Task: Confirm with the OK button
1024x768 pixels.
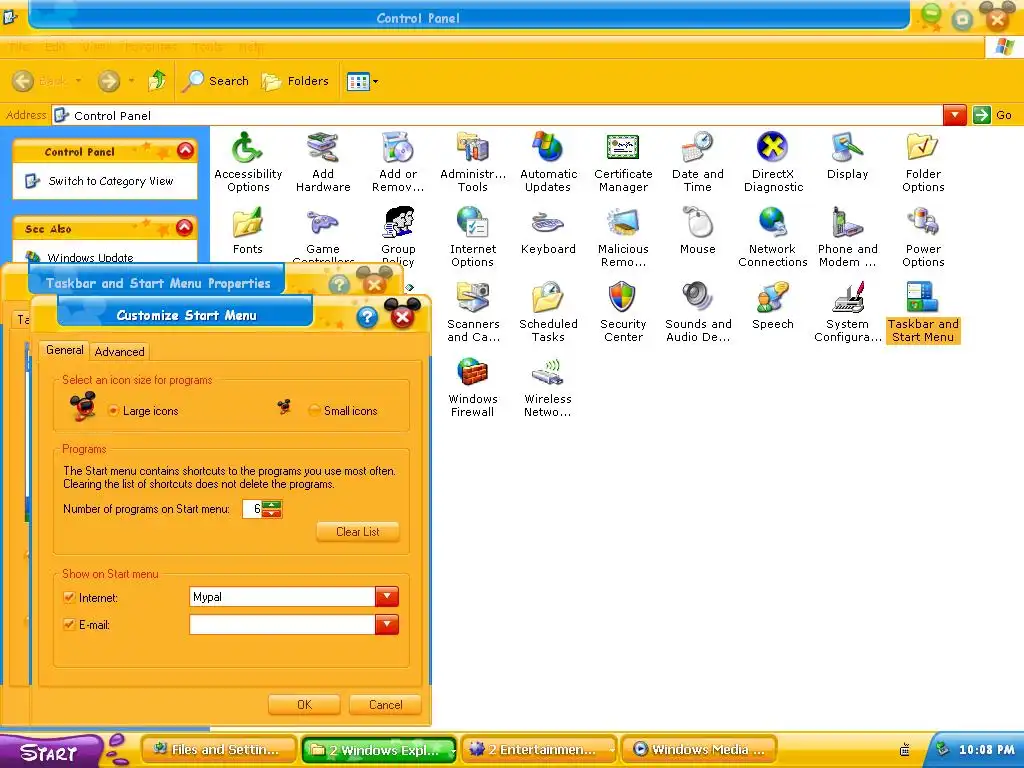Action: (x=304, y=705)
